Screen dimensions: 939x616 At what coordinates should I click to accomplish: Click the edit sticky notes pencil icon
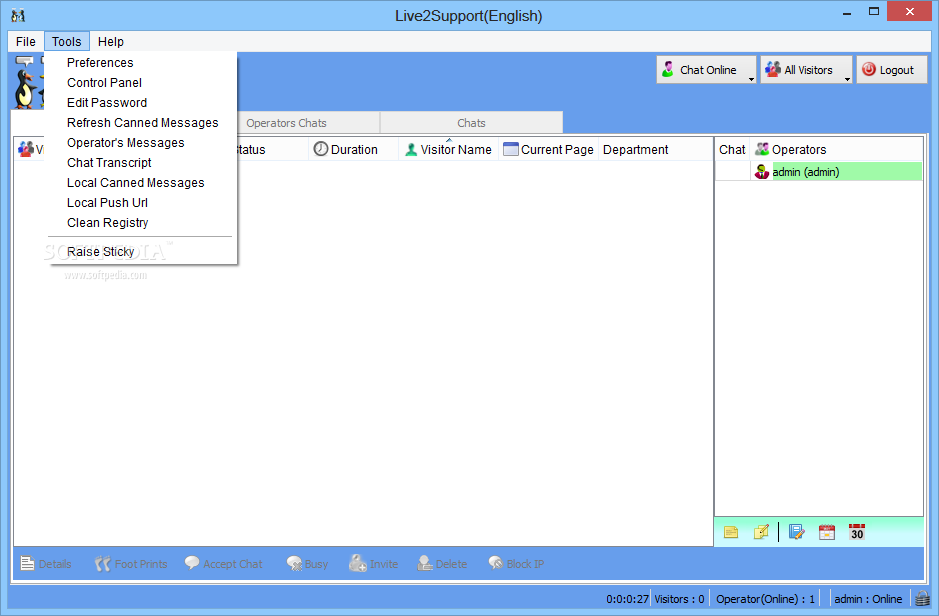tap(761, 532)
